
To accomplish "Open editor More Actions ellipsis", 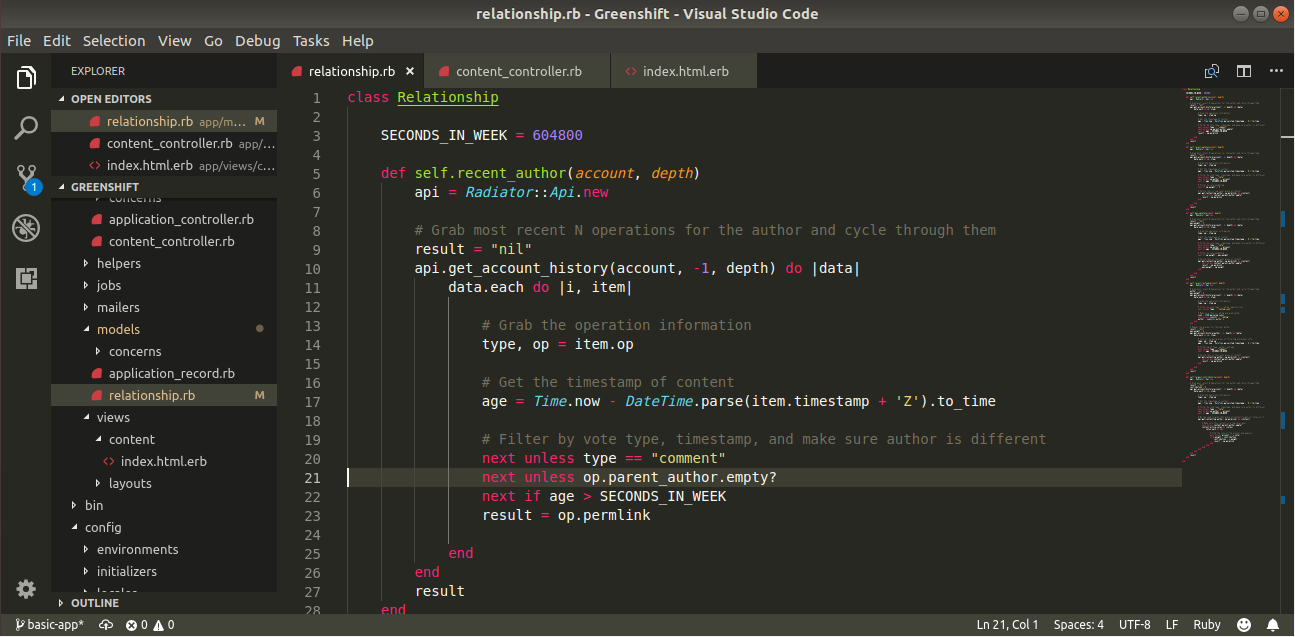I will point(1275,71).
